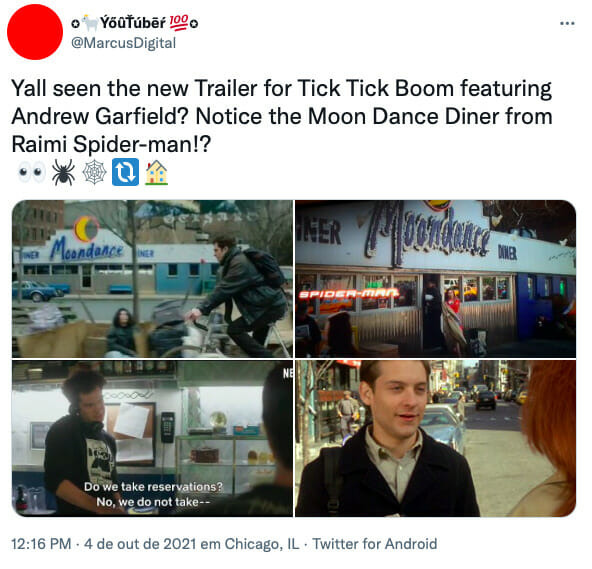
Task: Open Moondance Diner Spider-Man storefront image
Action: (x=435, y=279)
